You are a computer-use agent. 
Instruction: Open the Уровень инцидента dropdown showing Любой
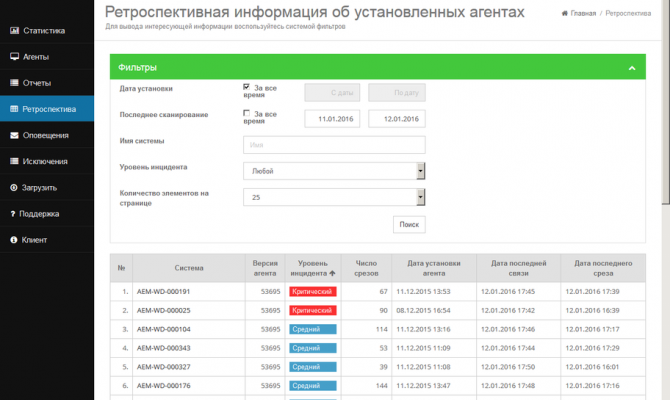(334, 171)
